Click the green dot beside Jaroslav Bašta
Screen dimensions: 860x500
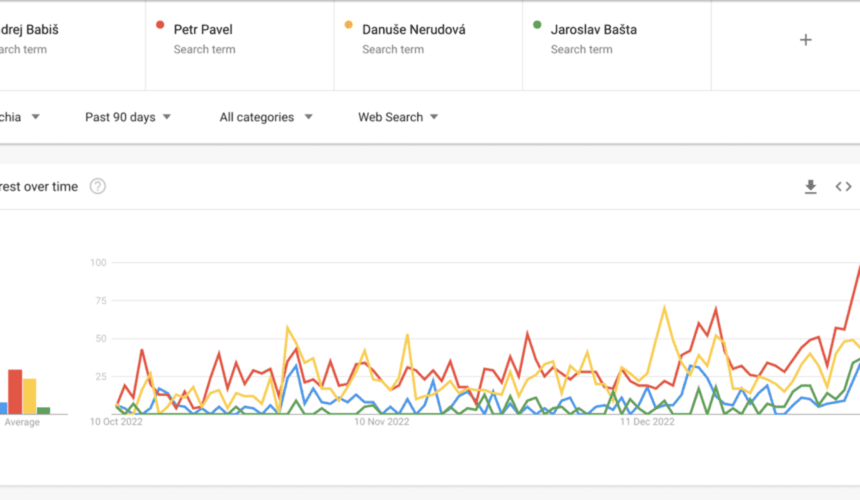point(537,25)
